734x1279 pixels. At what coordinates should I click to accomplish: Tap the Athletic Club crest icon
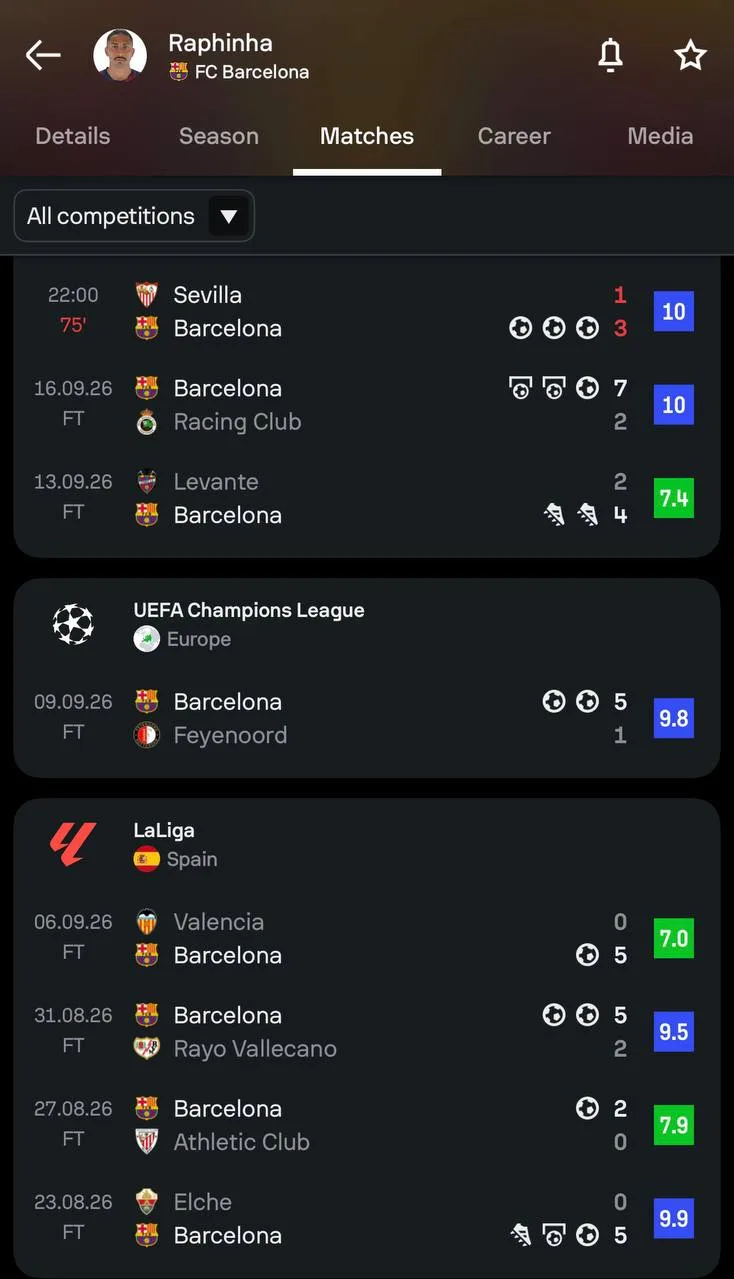click(147, 1142)
